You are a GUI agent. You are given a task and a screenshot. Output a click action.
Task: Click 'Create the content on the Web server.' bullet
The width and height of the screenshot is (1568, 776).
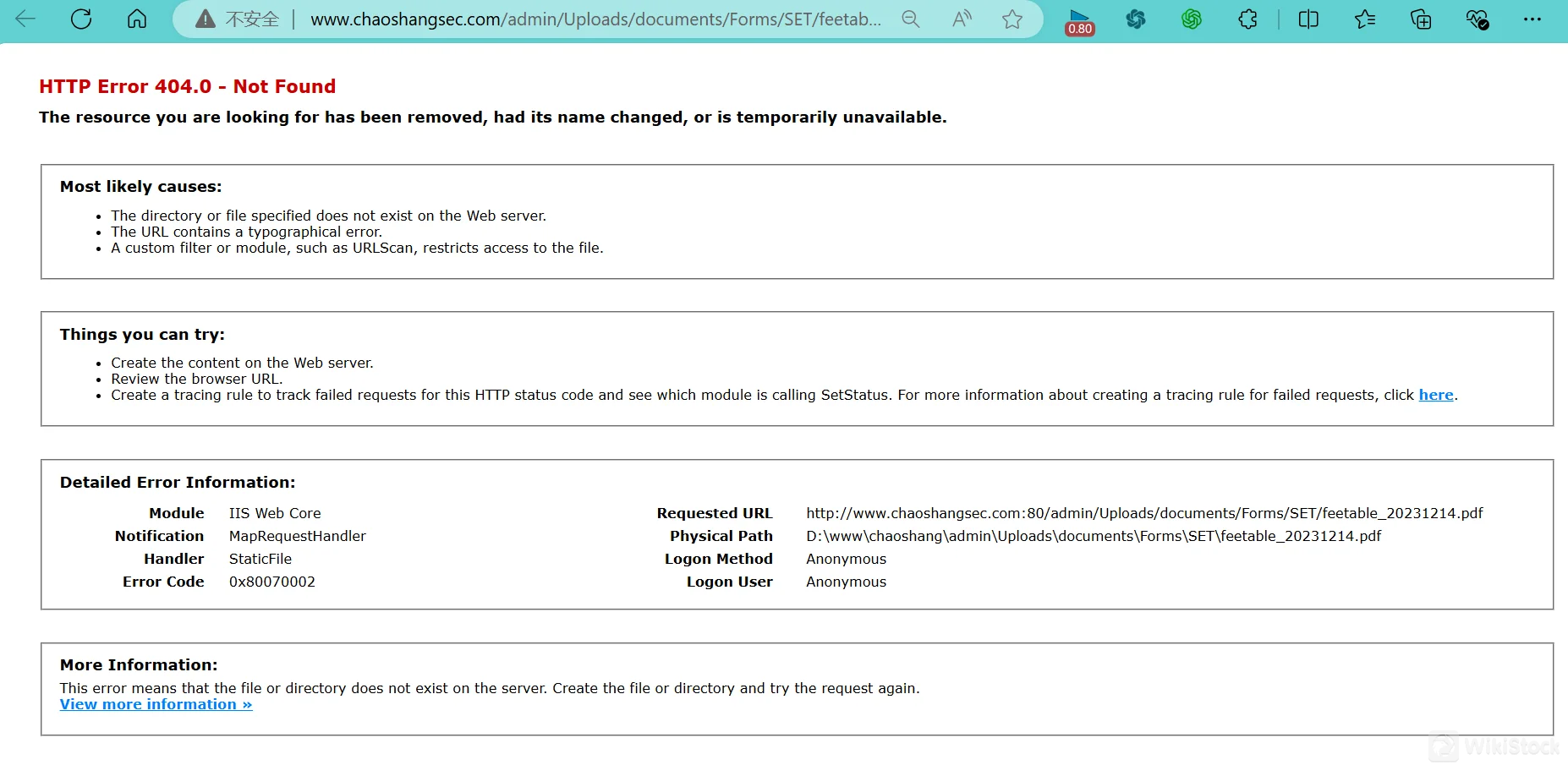pyautogui.click(x=242, y=363)
